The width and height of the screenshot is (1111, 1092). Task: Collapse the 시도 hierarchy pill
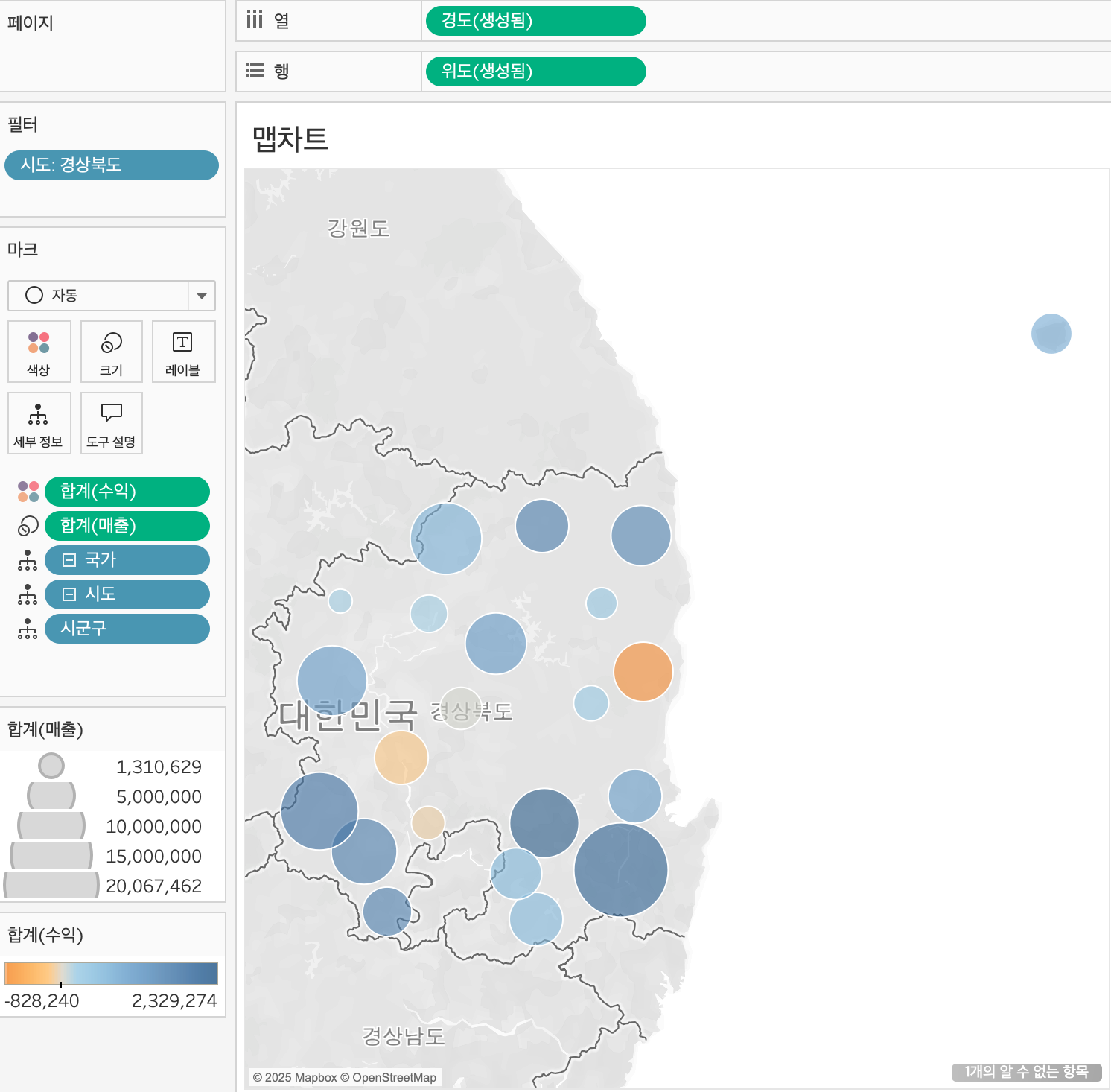click(69, 594)
